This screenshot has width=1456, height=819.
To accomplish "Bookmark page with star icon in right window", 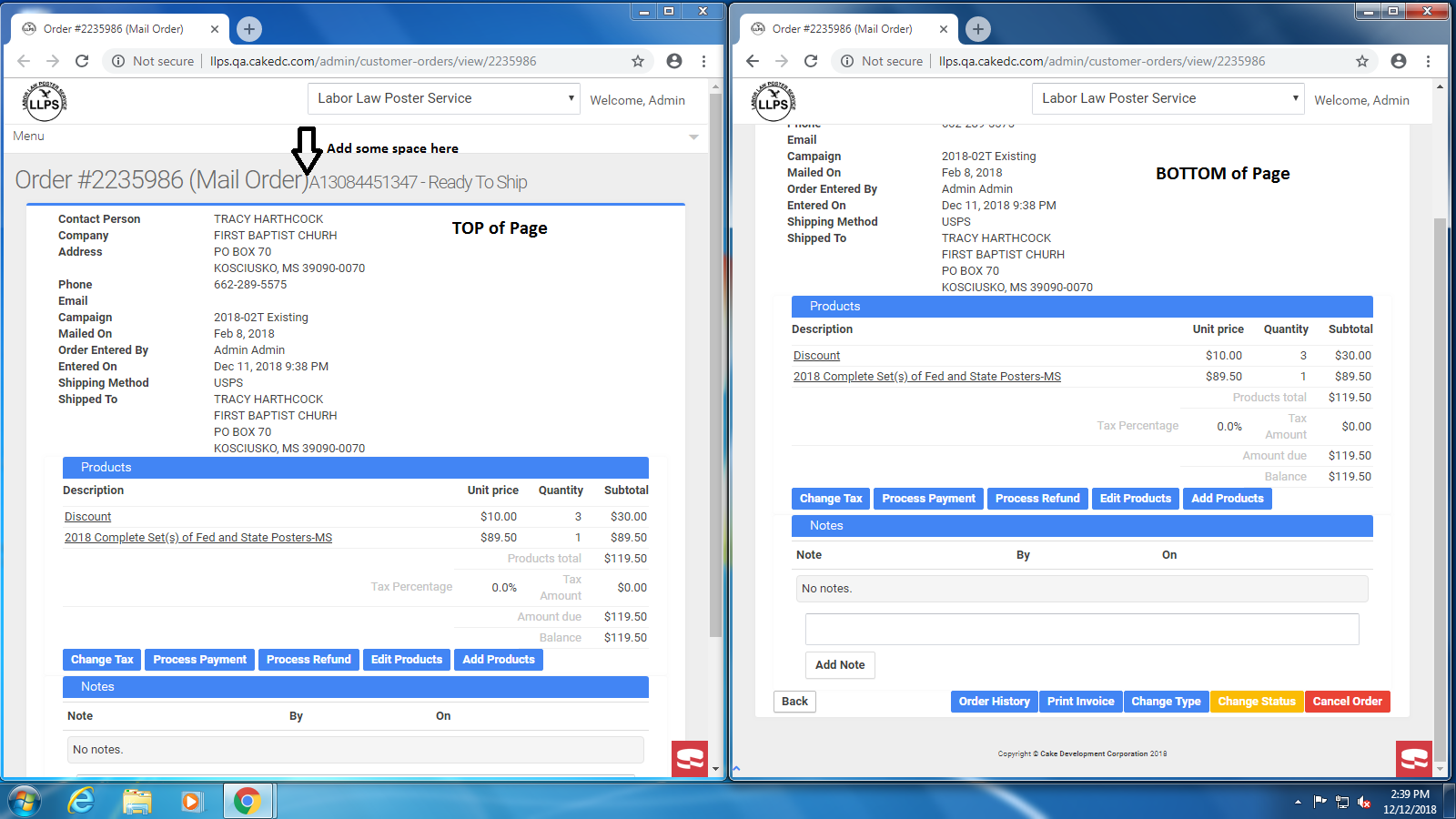I will [x=1361, y=61].
